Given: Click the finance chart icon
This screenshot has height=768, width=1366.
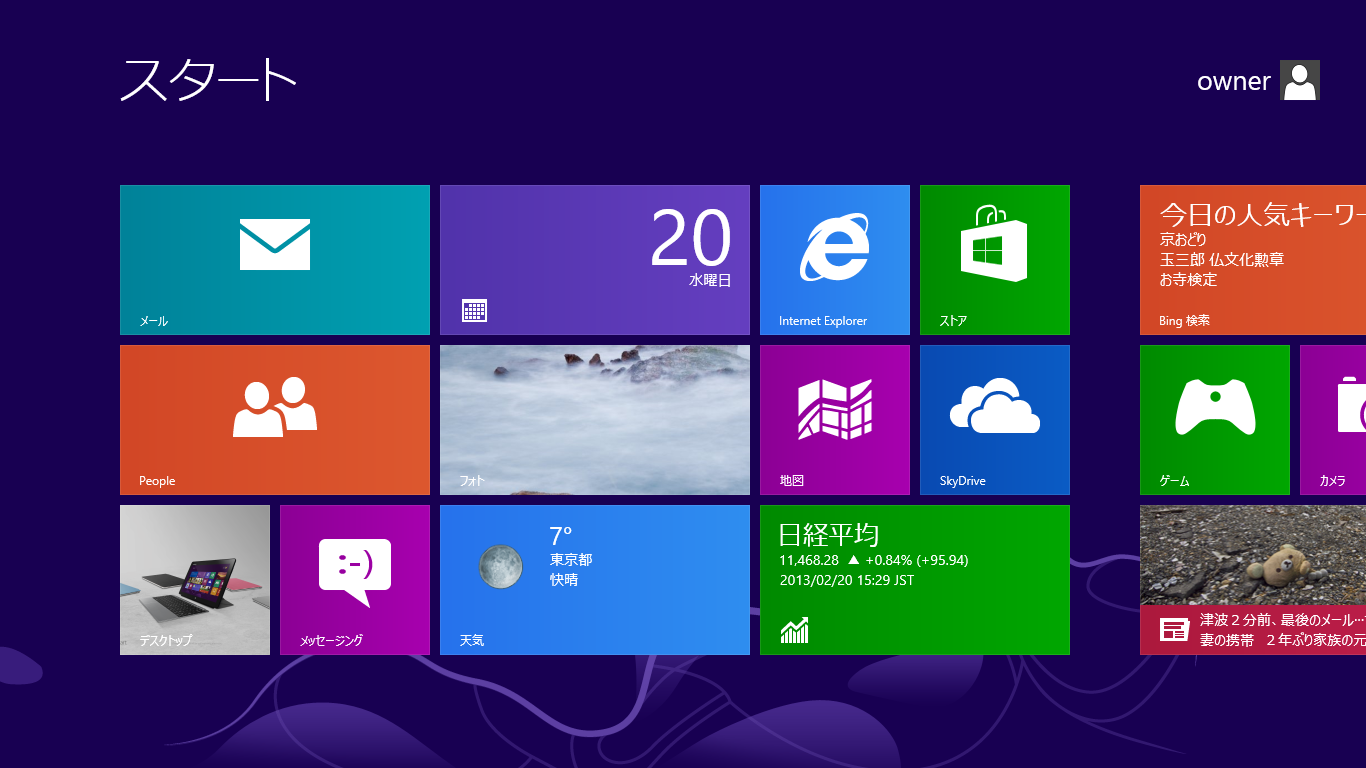Looking at the screenshot, I should 794,630.
